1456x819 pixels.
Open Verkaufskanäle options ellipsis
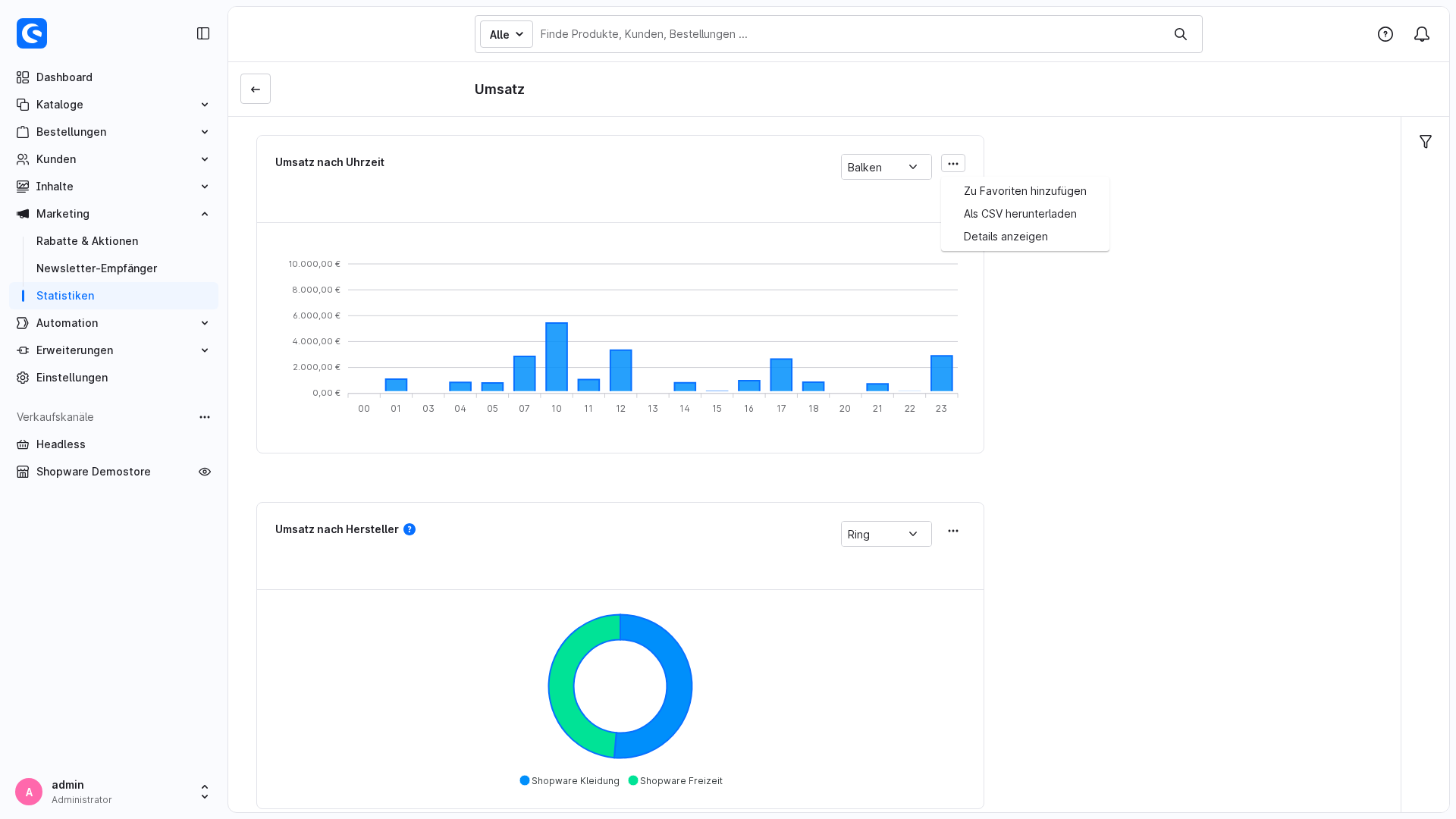click(x=205, y=417)
